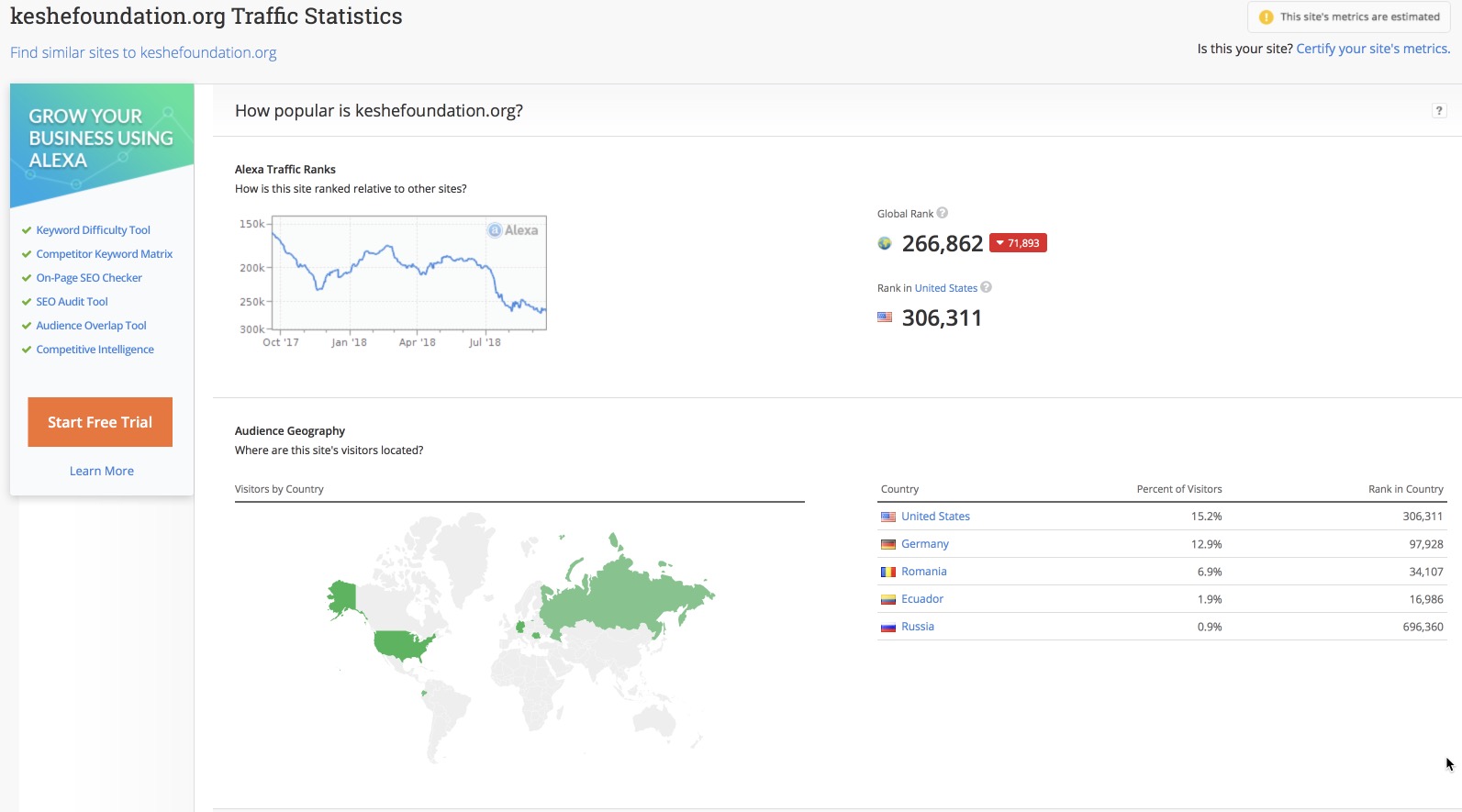Click the 15.2% visitor percentage value
This screenshot has width=1462, height=812.
[x=1207, y=517]
